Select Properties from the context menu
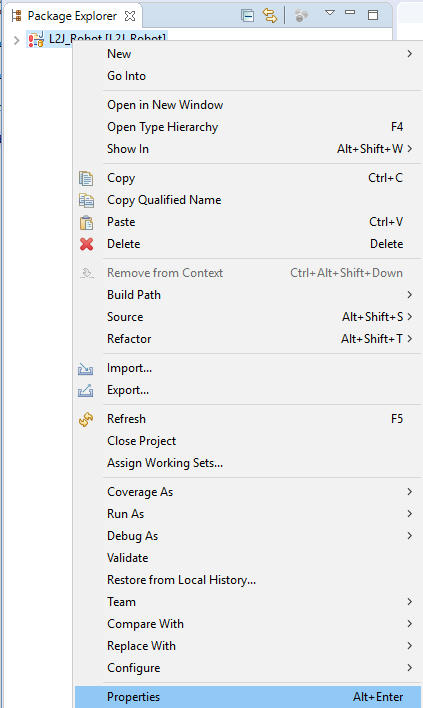This screenshot has height=708, width=423. 247,697
